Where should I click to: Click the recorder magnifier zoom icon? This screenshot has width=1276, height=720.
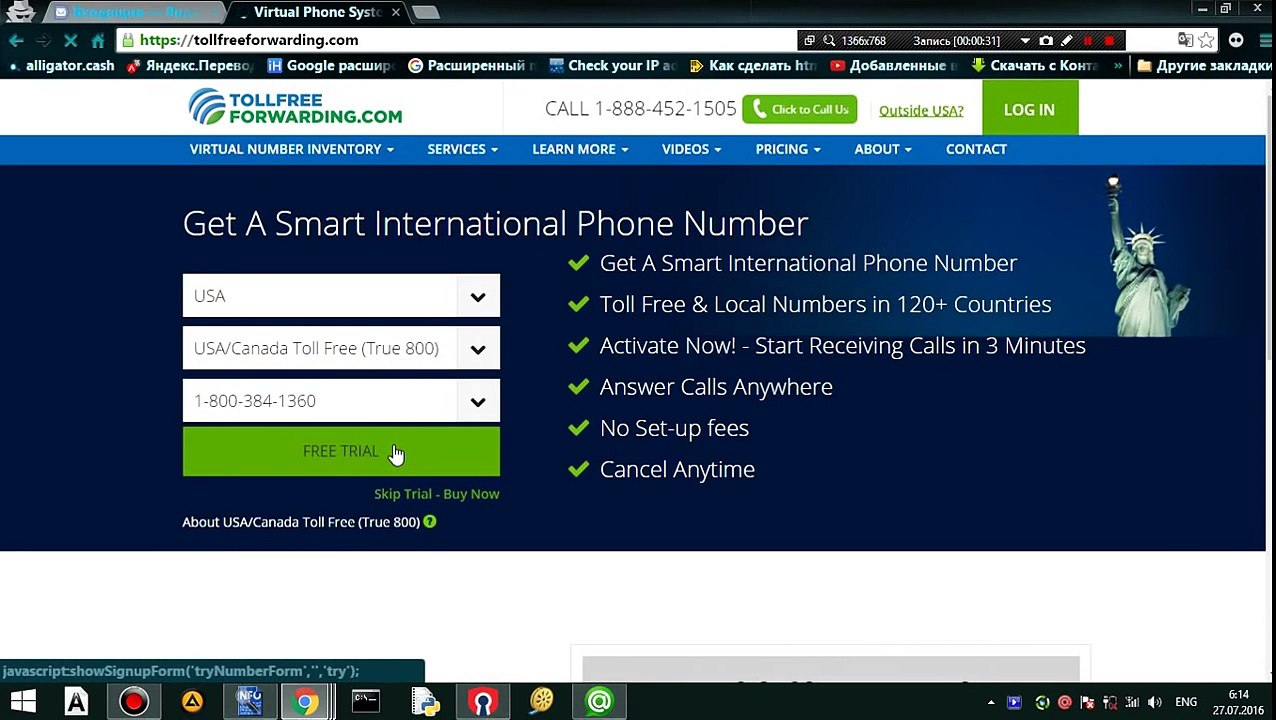(x=829, y=41)
